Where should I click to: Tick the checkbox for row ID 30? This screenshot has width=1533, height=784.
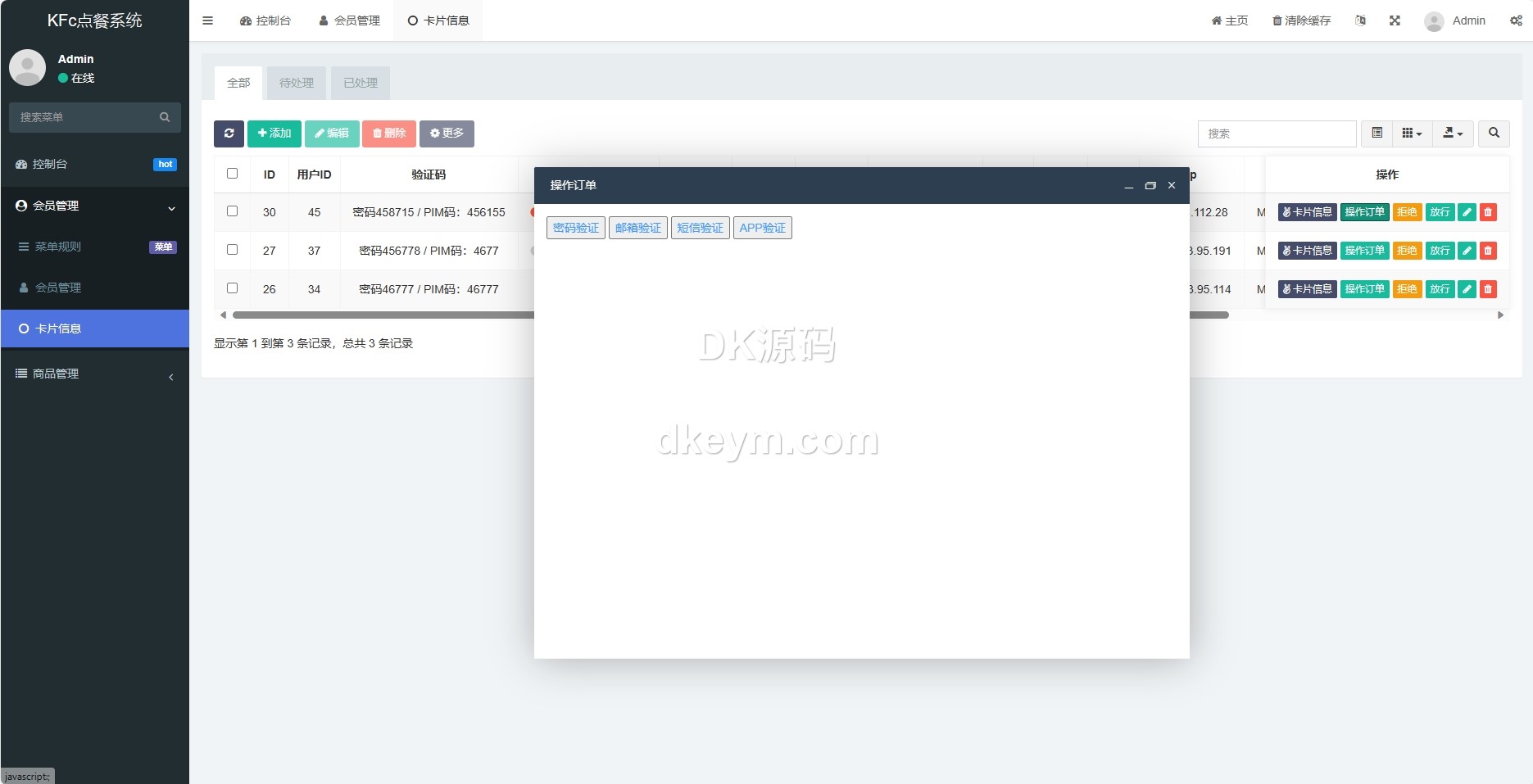click(x=233, y=211)
